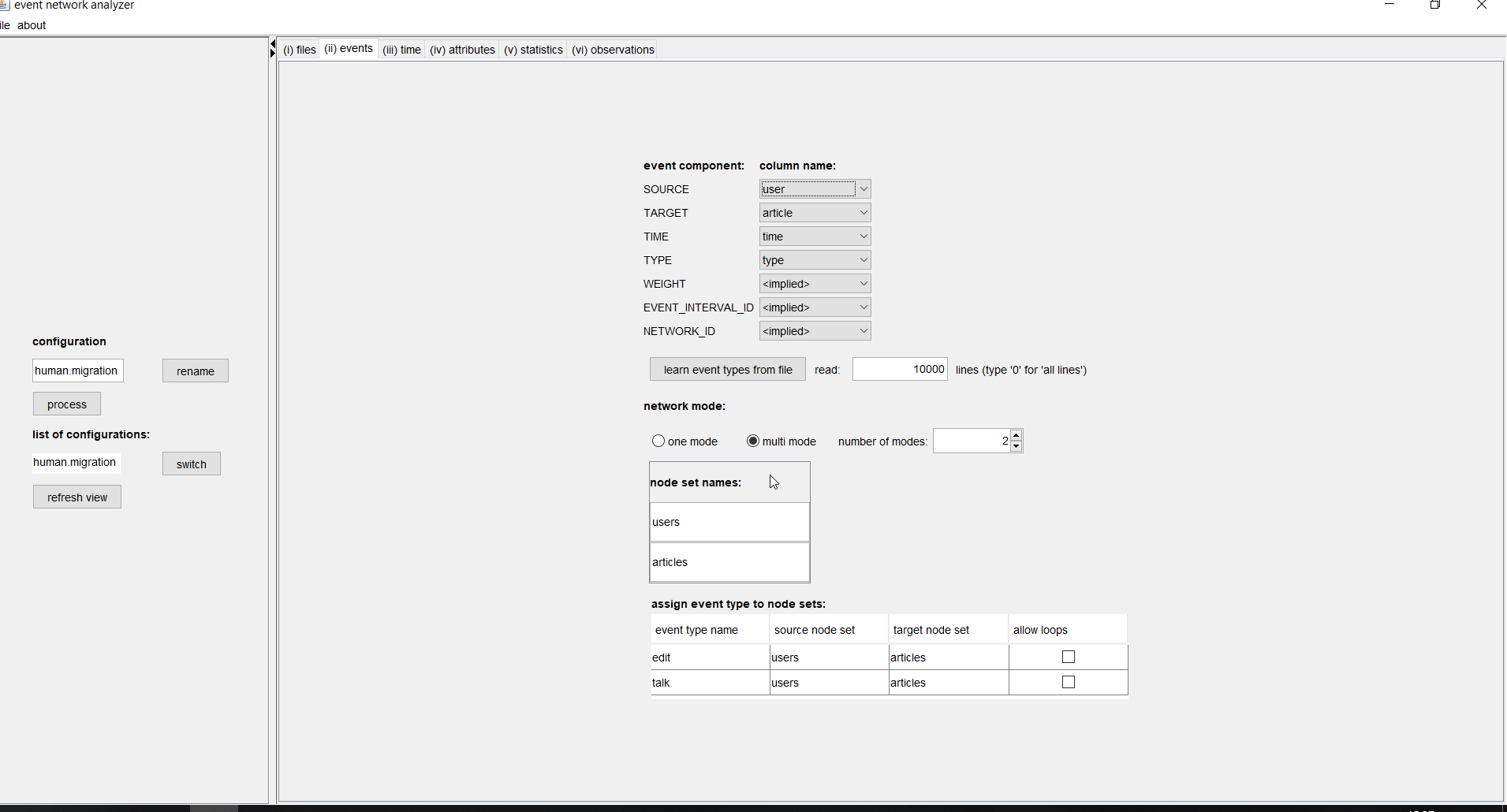The image size is (1507, 812).
Task: Collapse the left panel with divider arrow
Action: (x=273, y=44)
